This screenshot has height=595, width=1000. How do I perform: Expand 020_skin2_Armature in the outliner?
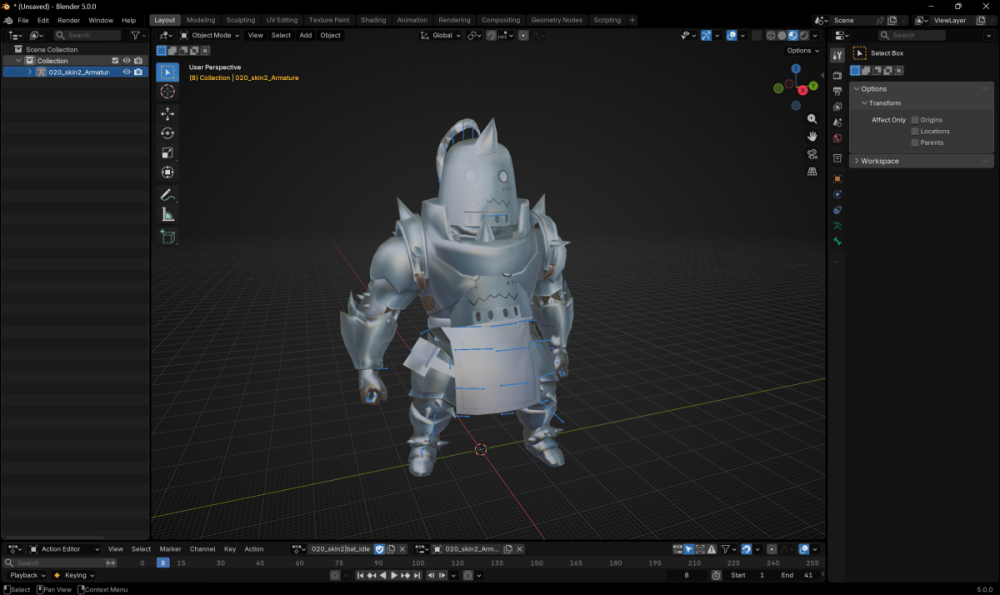(x=29, y=72)
